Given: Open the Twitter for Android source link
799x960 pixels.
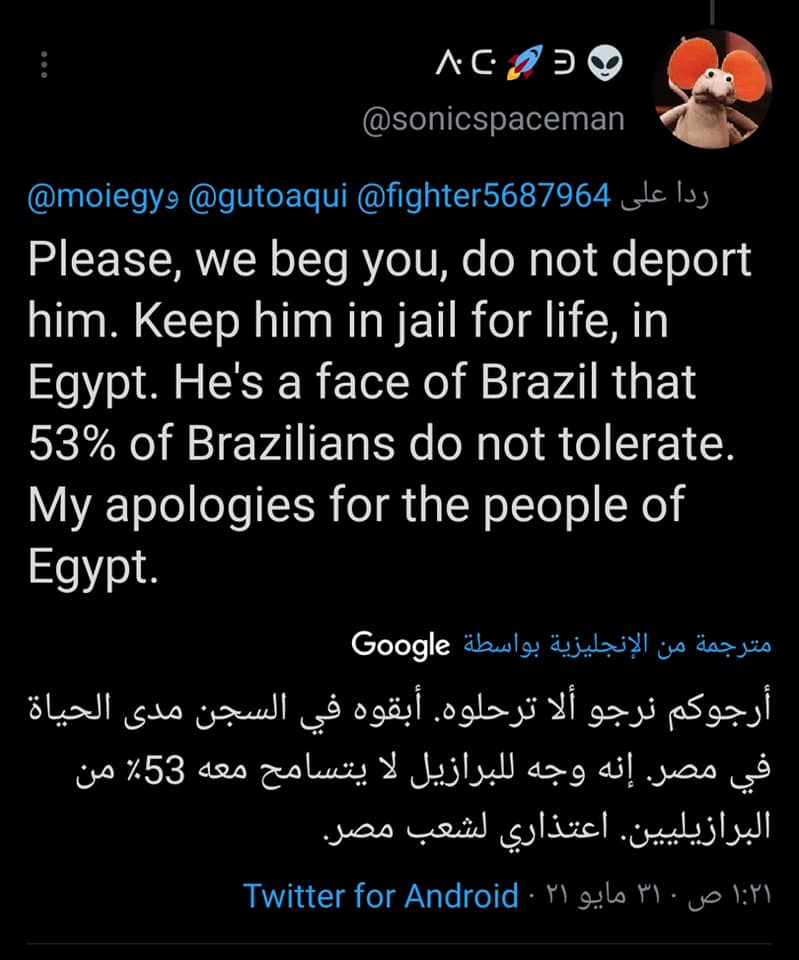Looking at the screenshot, I should click(381, 895).
